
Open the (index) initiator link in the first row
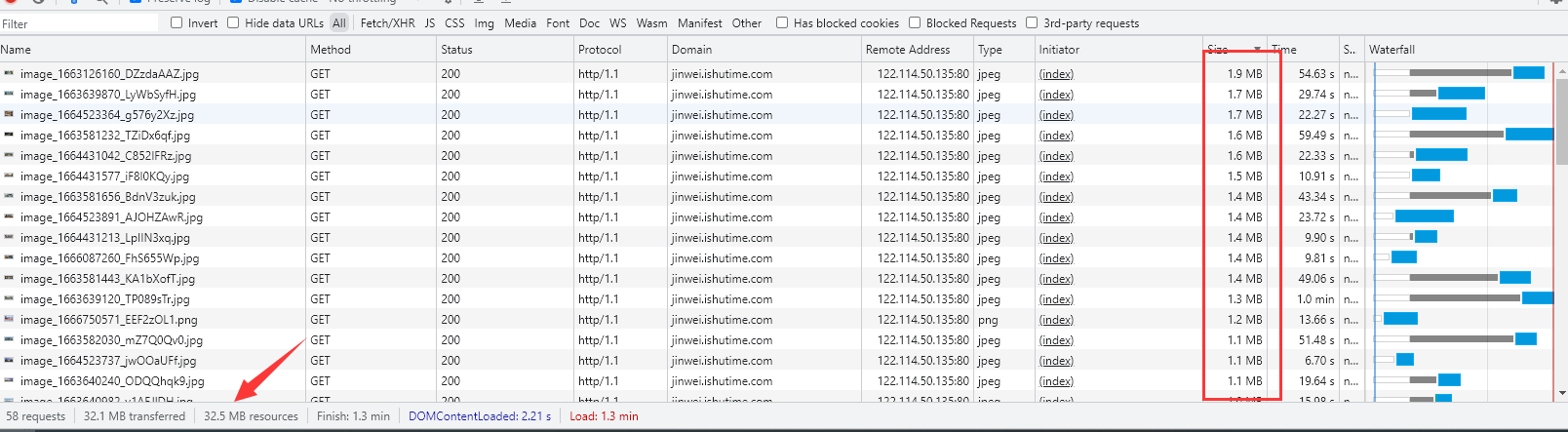coord(1056,74)
